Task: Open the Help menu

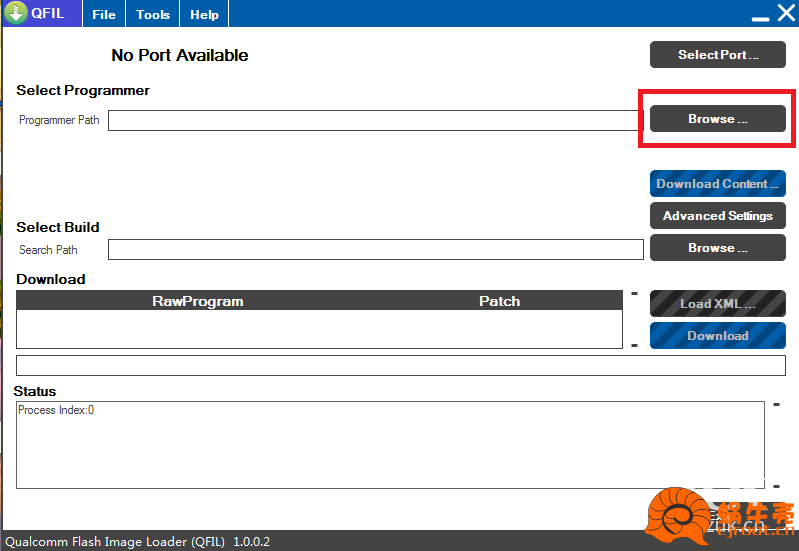Action: tap(204, 14)
